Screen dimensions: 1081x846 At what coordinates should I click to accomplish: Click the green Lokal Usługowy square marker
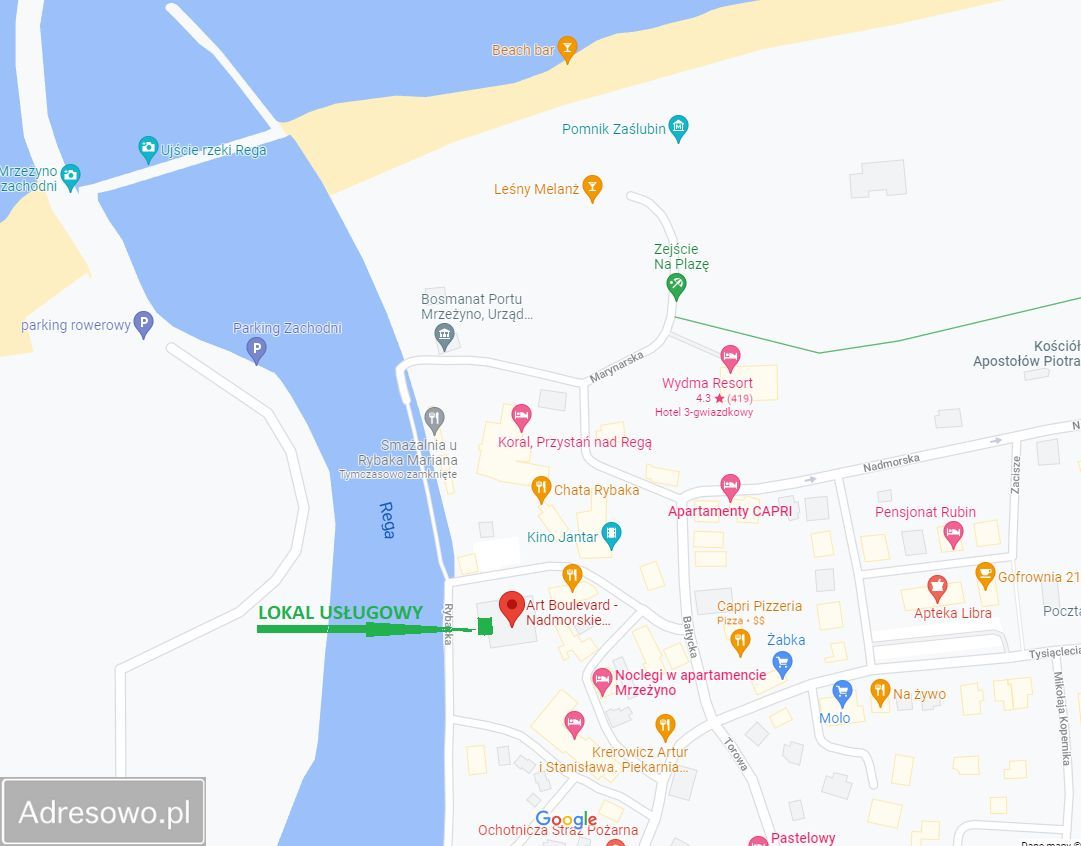[x=485, y=626]
